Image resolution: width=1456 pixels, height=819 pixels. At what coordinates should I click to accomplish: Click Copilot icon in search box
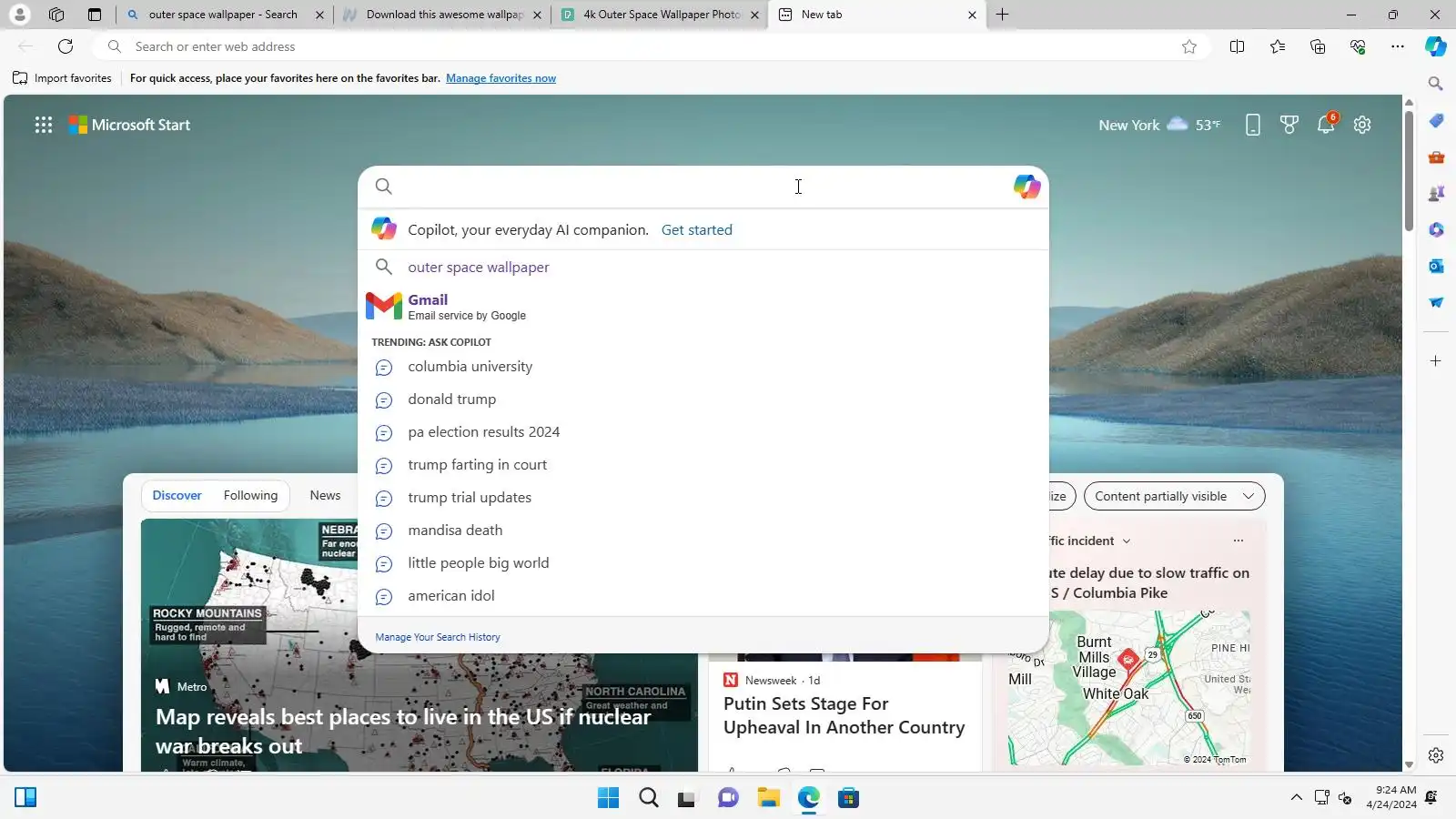[x=1026, y=187]
